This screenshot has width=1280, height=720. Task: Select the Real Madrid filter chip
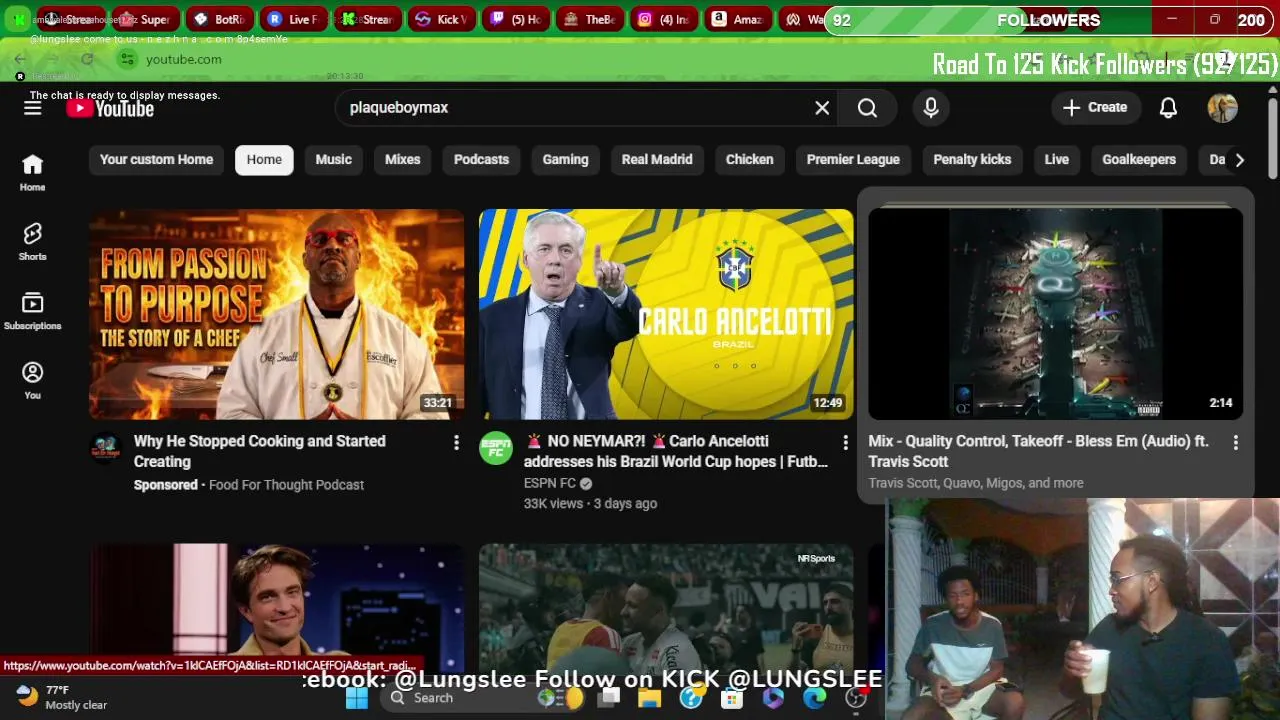pyautogui.click(x=657, y=159)
